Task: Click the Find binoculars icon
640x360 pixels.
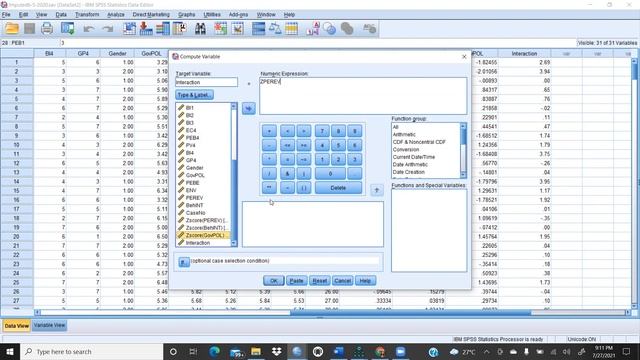Action: [200, 29]
